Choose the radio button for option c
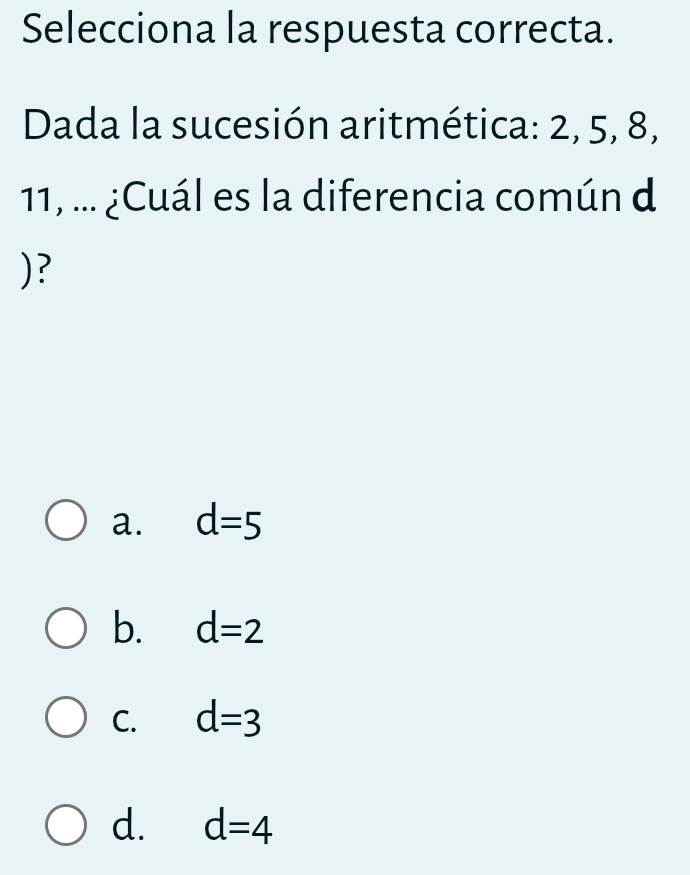The image size is (690, 875). coord(66,718)
